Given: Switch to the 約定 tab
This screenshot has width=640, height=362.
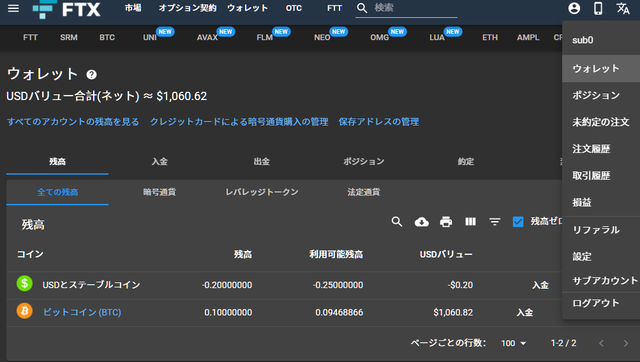Looking at the screenshot, I should [x=465, y=162].
